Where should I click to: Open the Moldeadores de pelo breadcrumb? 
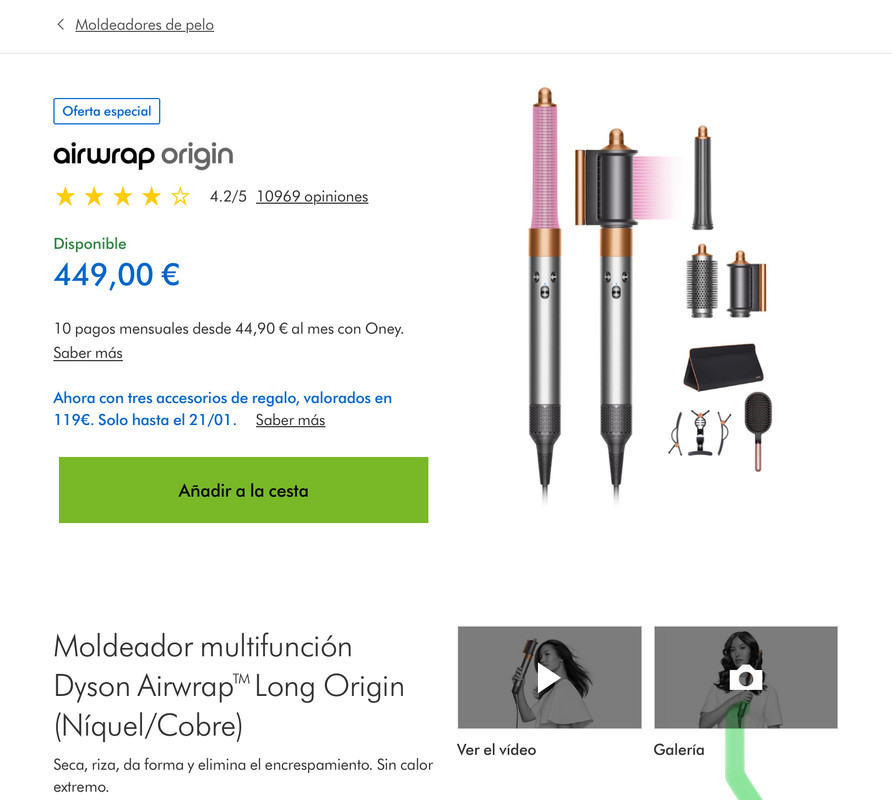(144, 25)
